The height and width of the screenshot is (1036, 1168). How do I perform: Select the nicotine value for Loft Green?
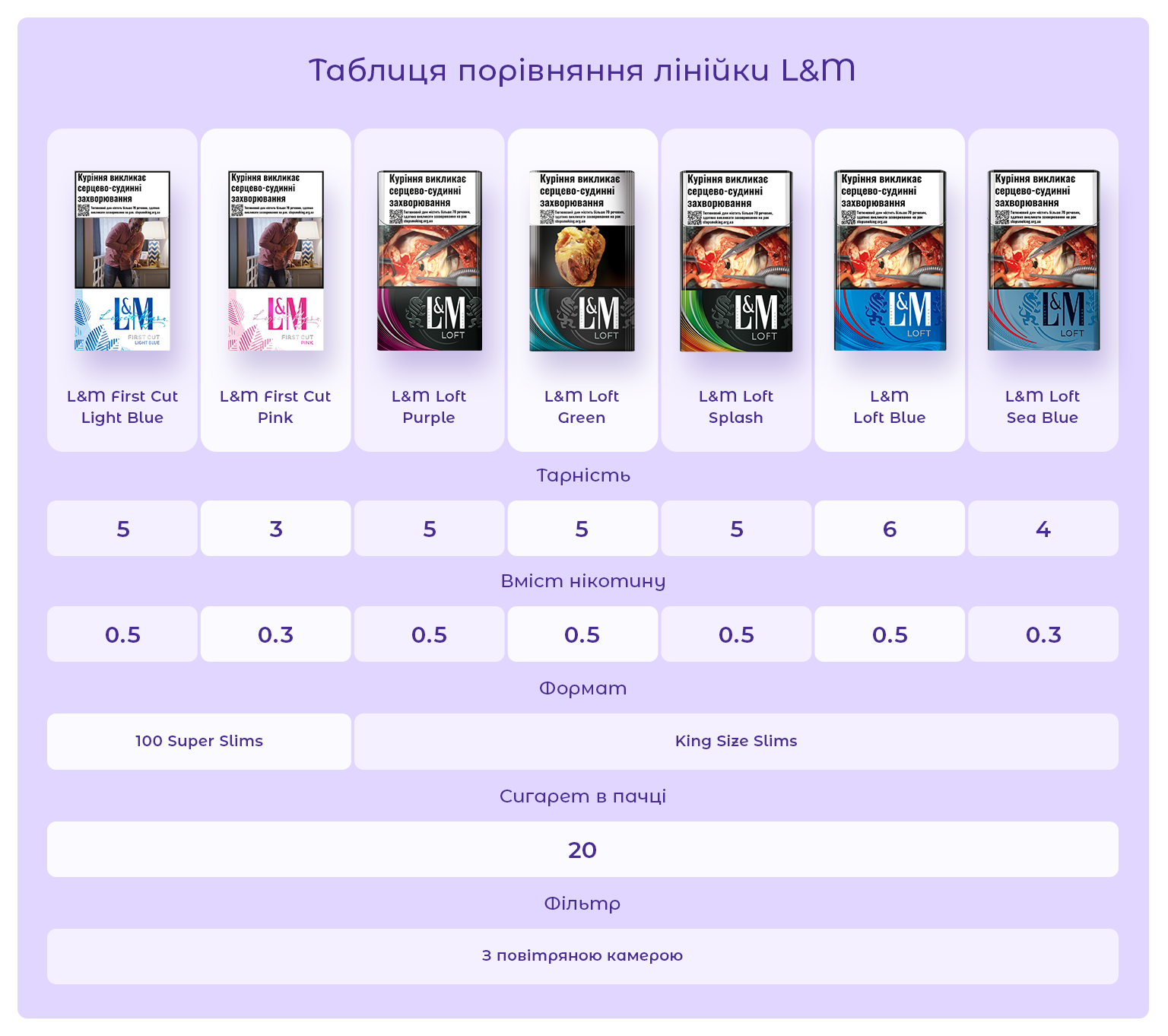(x=582, y=634)
